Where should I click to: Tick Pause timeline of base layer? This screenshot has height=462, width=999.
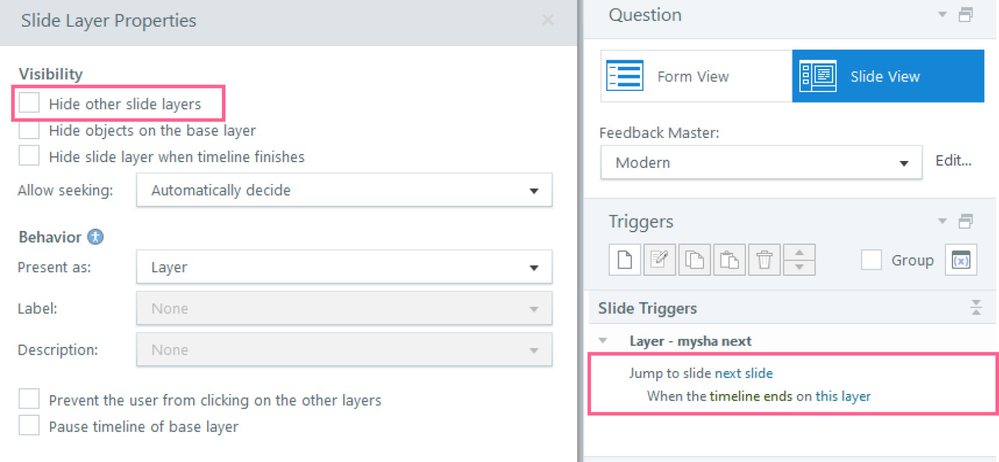point(30,426)
